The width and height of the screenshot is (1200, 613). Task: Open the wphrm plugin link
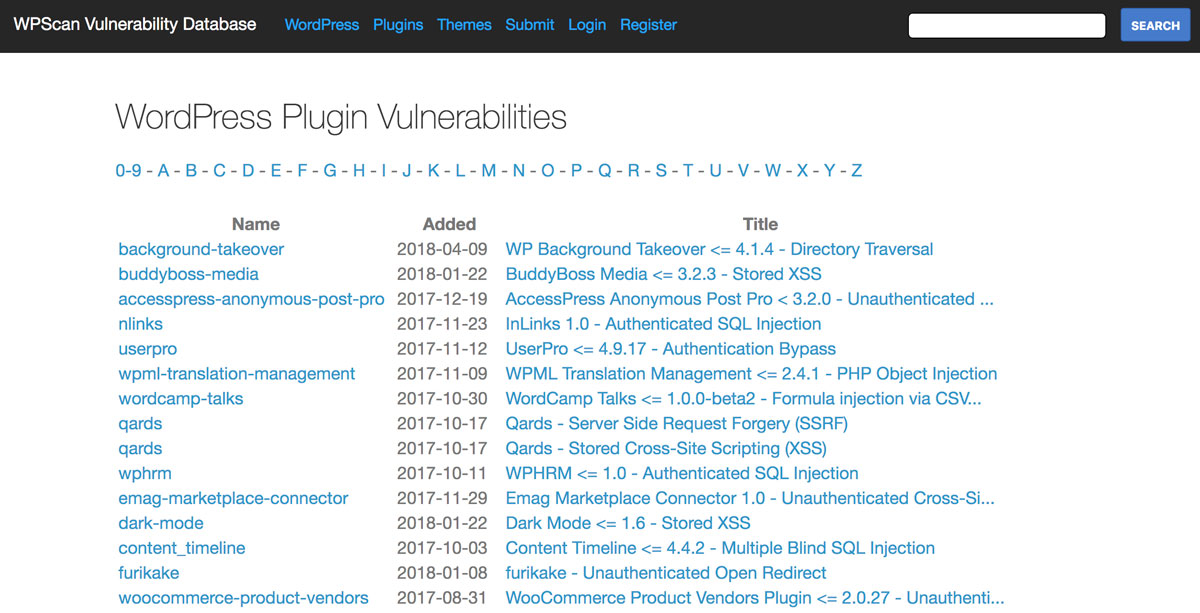click(145, 473)
